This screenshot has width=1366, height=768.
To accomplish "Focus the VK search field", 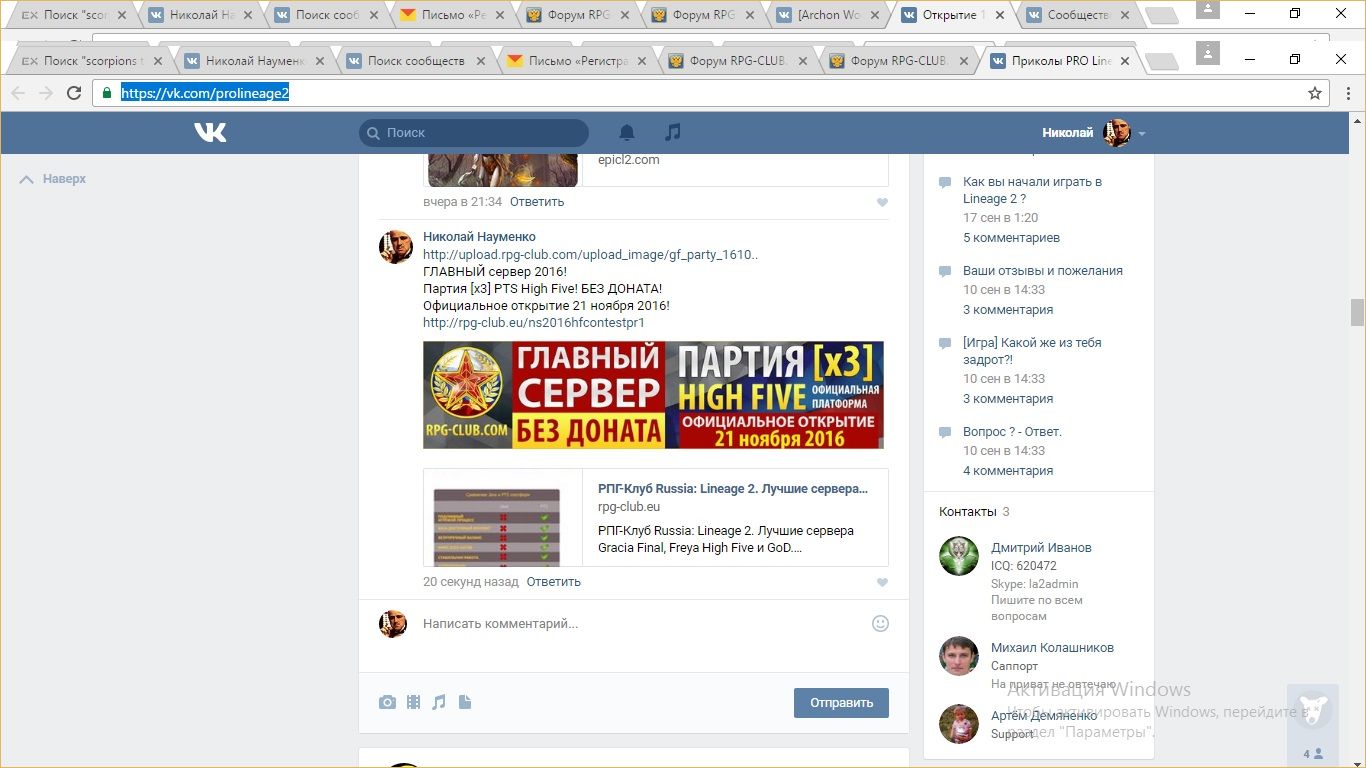I will (x=474, y=133).
